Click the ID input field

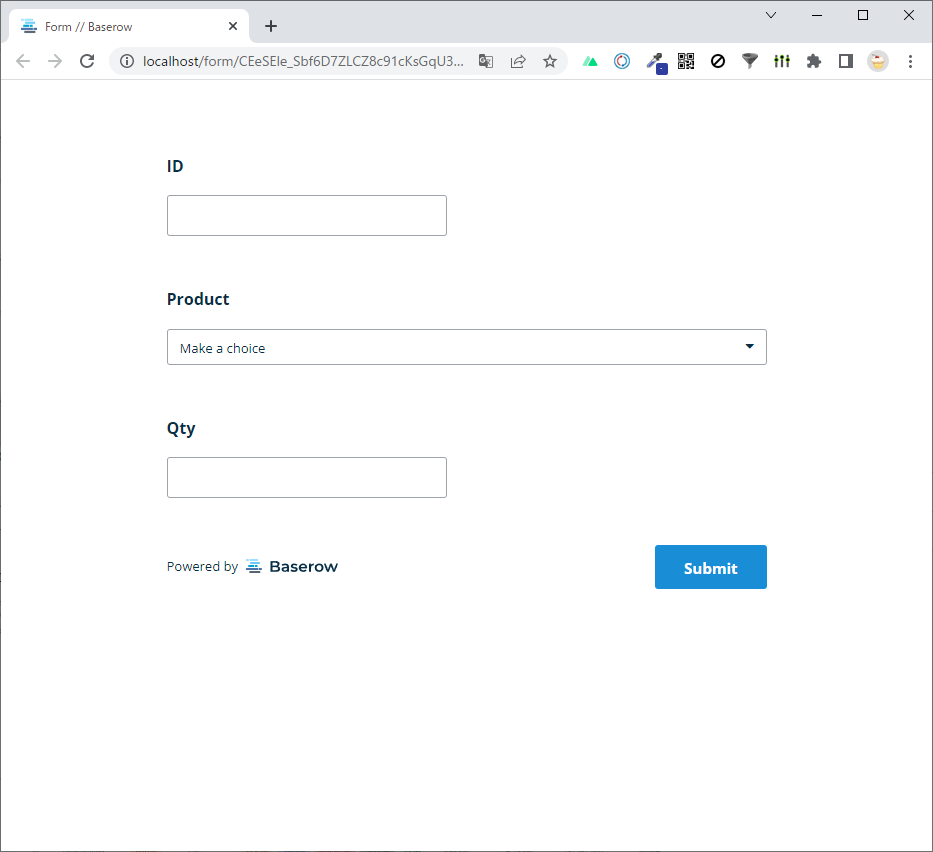pyautogui.click(x=306, y=215)
